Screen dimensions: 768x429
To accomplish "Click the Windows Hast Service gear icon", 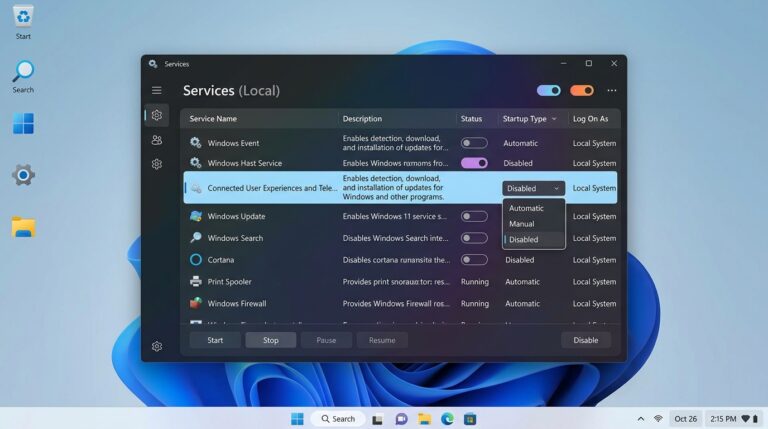I will click(195, 163).
